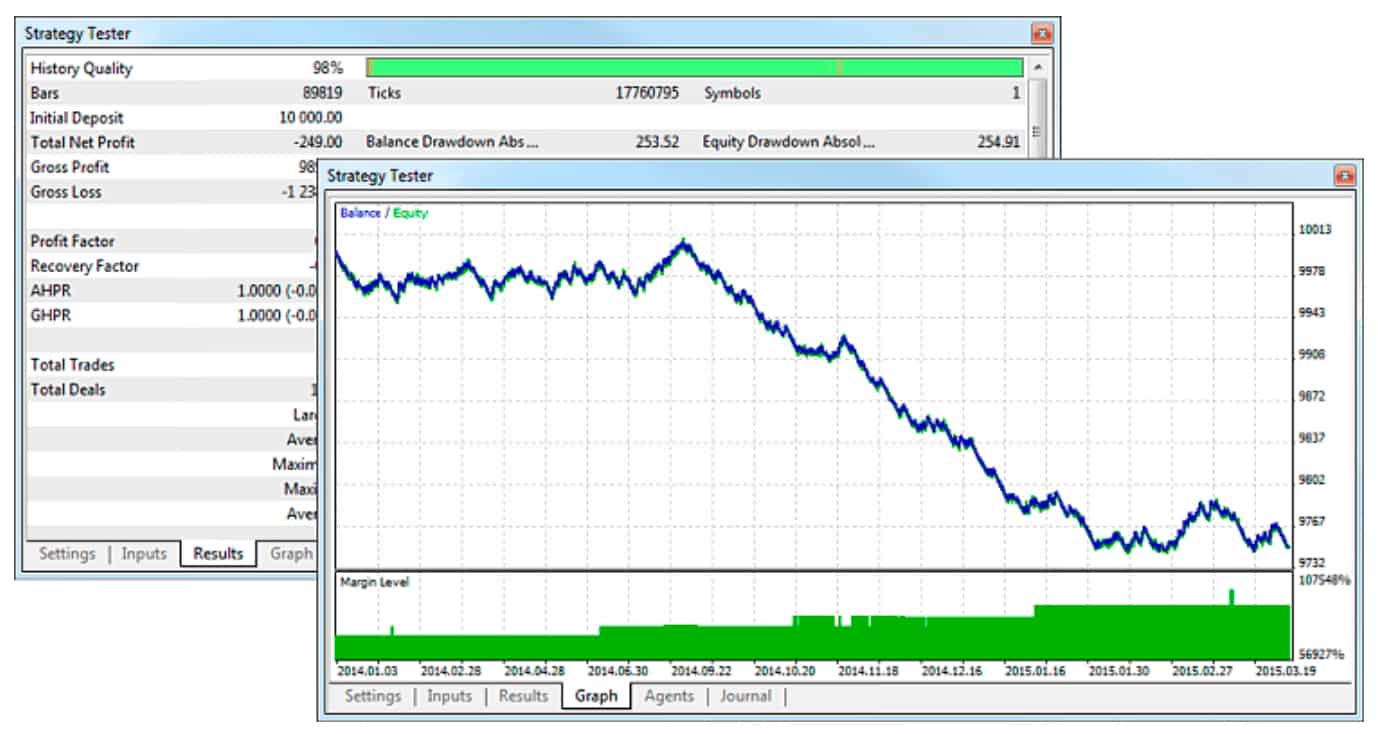Switch to Settings tab in back window
This screenshot has height=734, width=1378.
67,553
